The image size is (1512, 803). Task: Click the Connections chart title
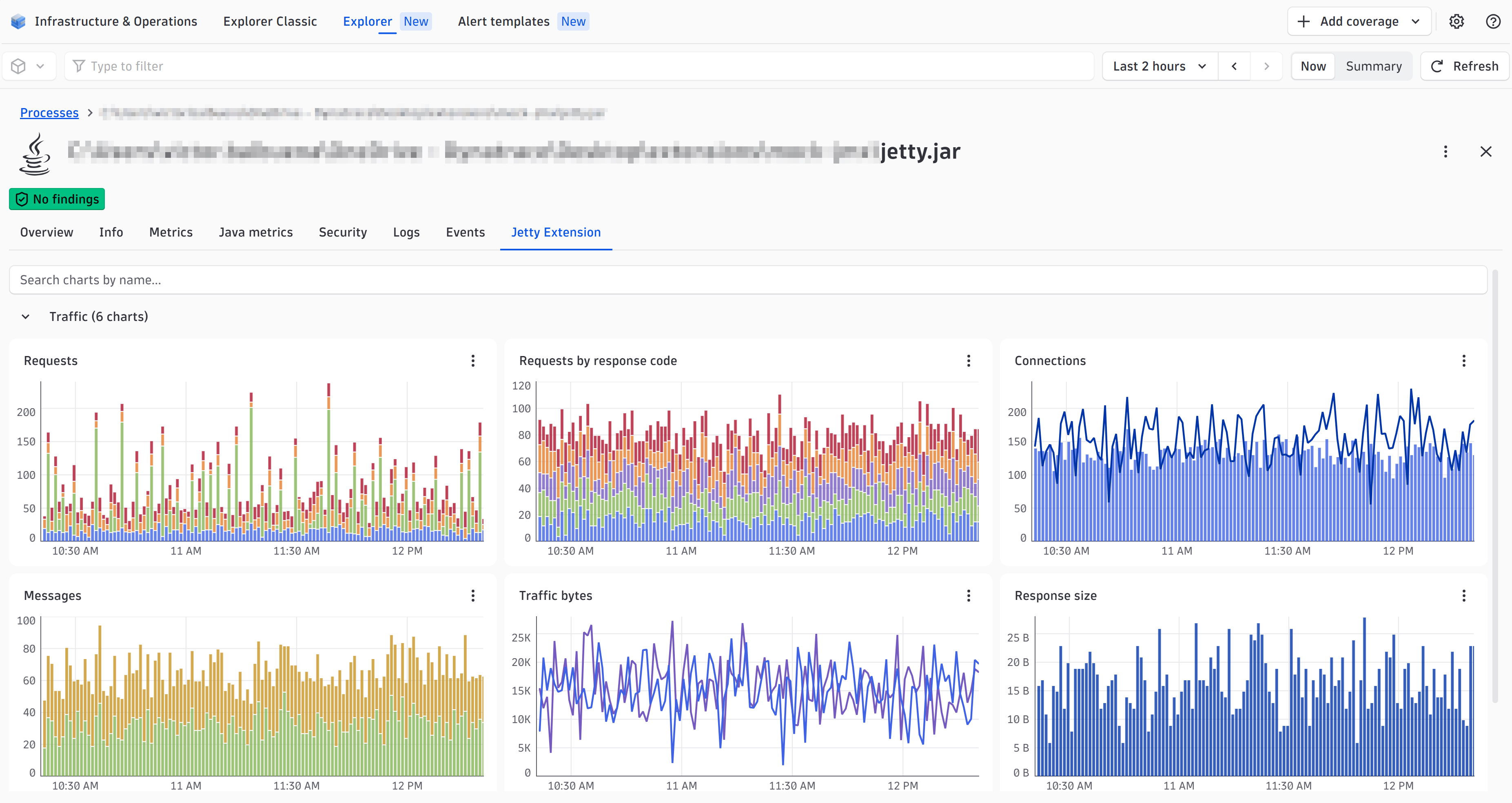click(x=1050, y=361)
